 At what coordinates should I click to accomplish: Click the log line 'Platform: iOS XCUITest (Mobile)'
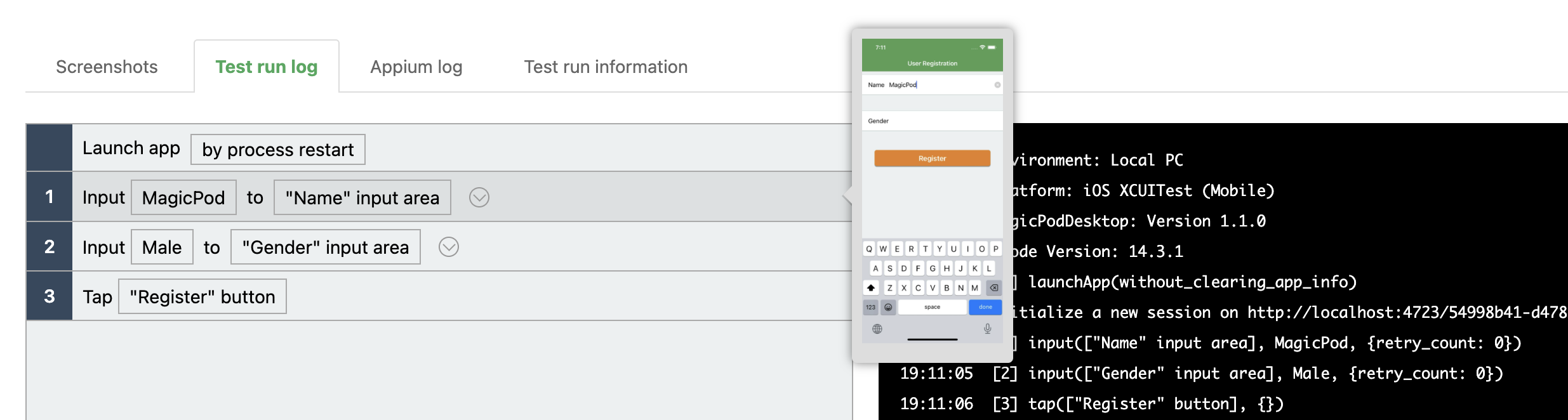point(1143,191)
